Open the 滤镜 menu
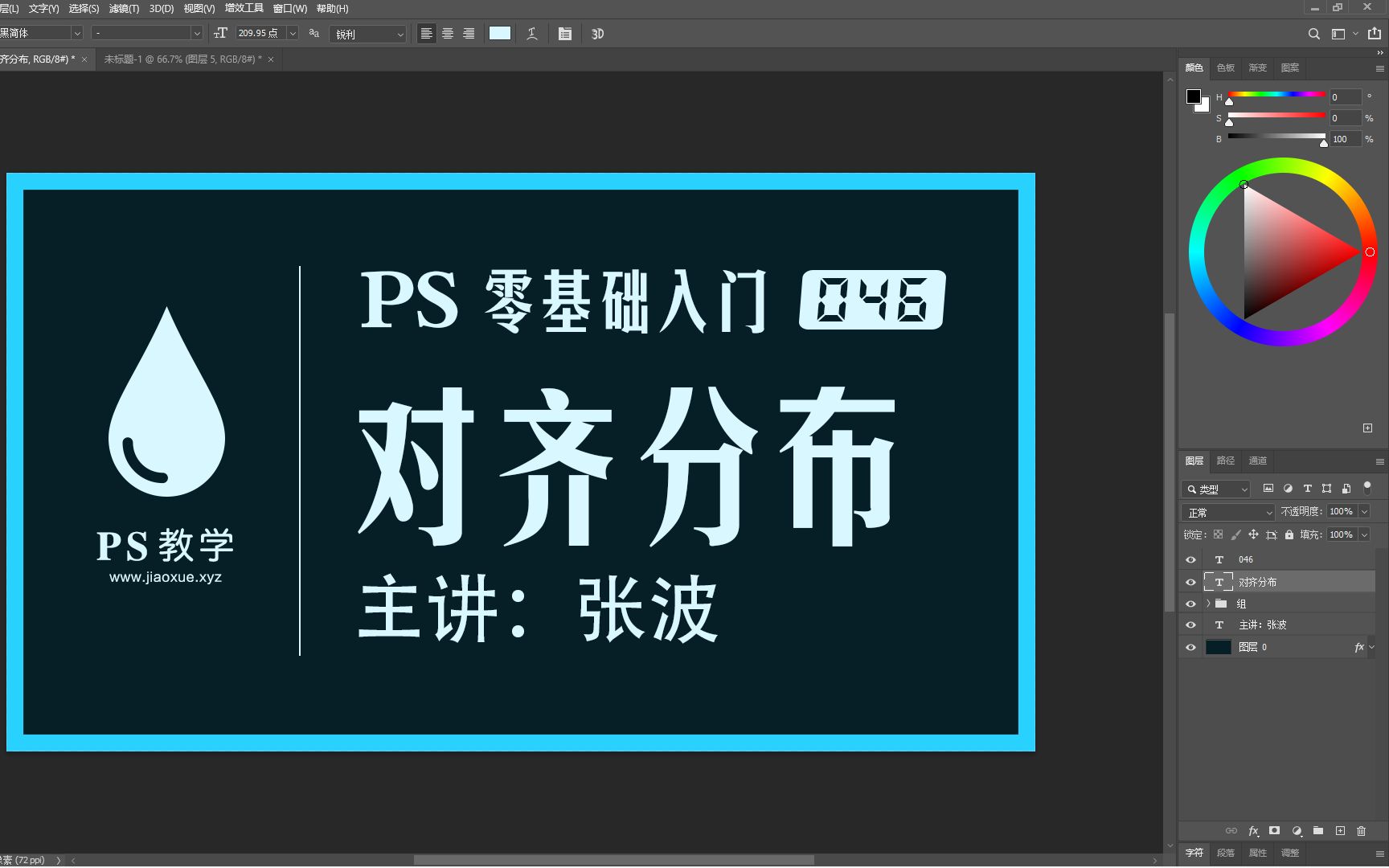1389x868 pixels. (x=121, y=9)
